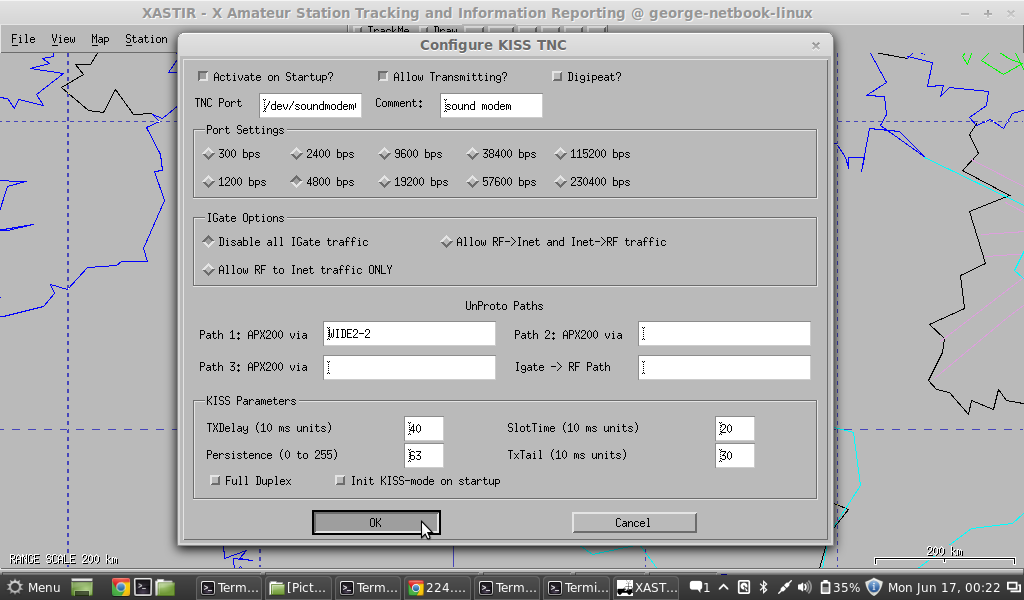Toggle the Allow Transmitting checkbox
Screen dimensions: 1024x600
click(383, 77)
